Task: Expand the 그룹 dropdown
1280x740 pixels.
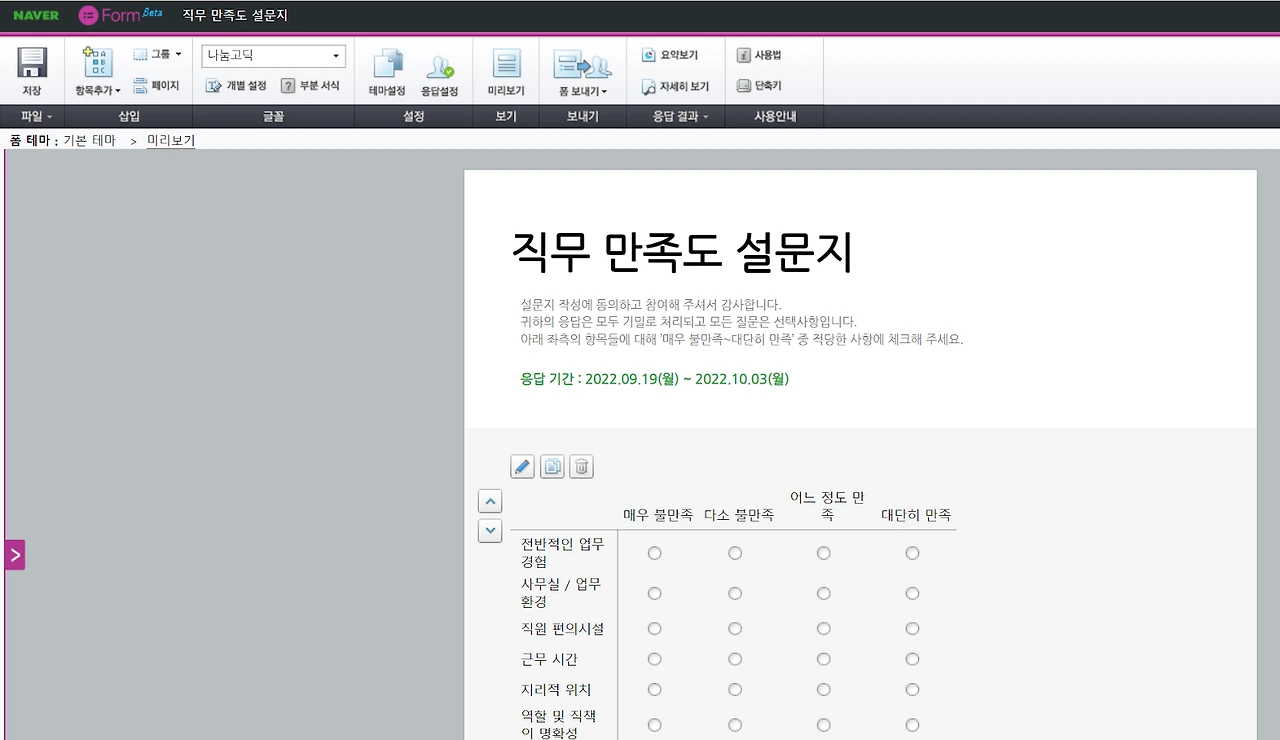Action: click(x=158, y=55)
